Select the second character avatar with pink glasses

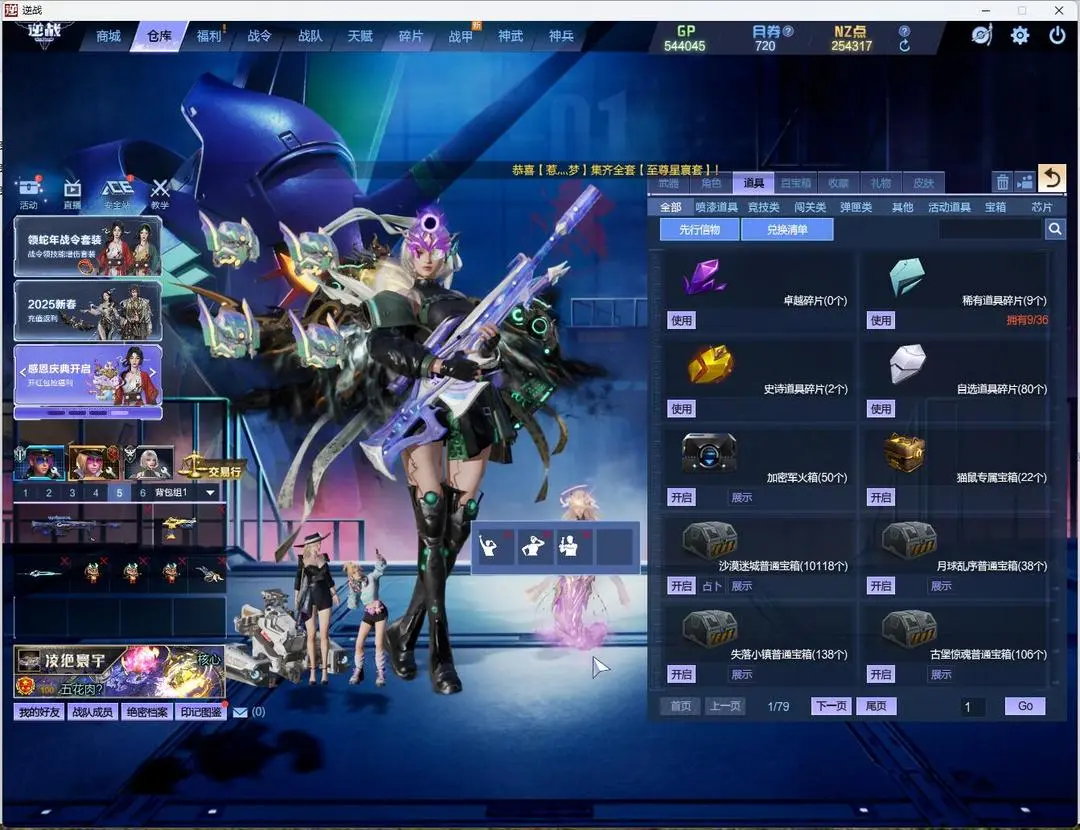point(94,462)
